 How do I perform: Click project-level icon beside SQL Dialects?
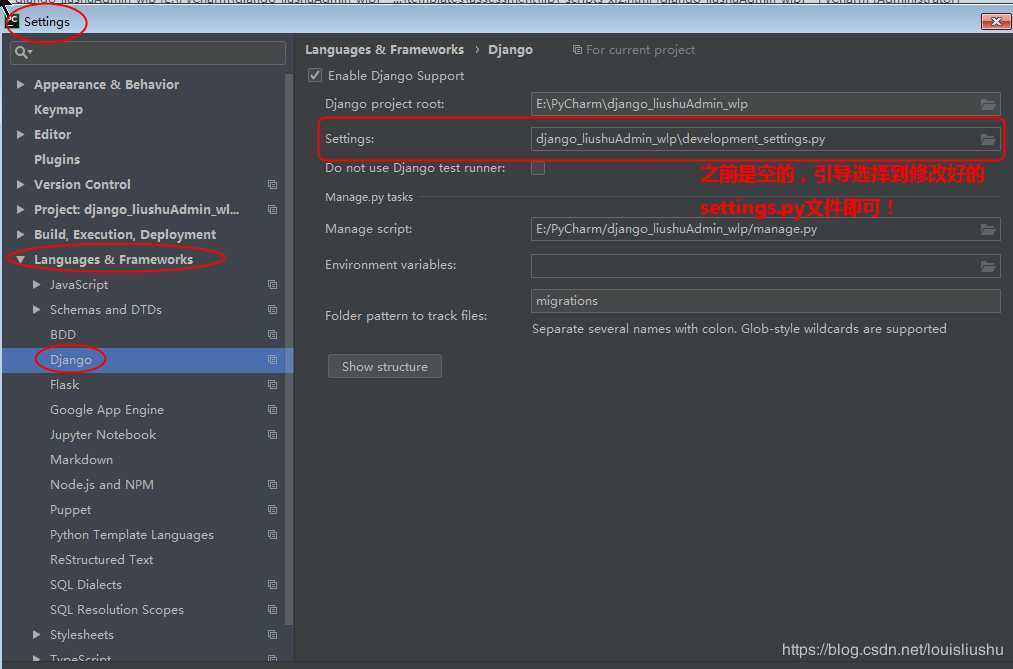[x=273, y=585]
